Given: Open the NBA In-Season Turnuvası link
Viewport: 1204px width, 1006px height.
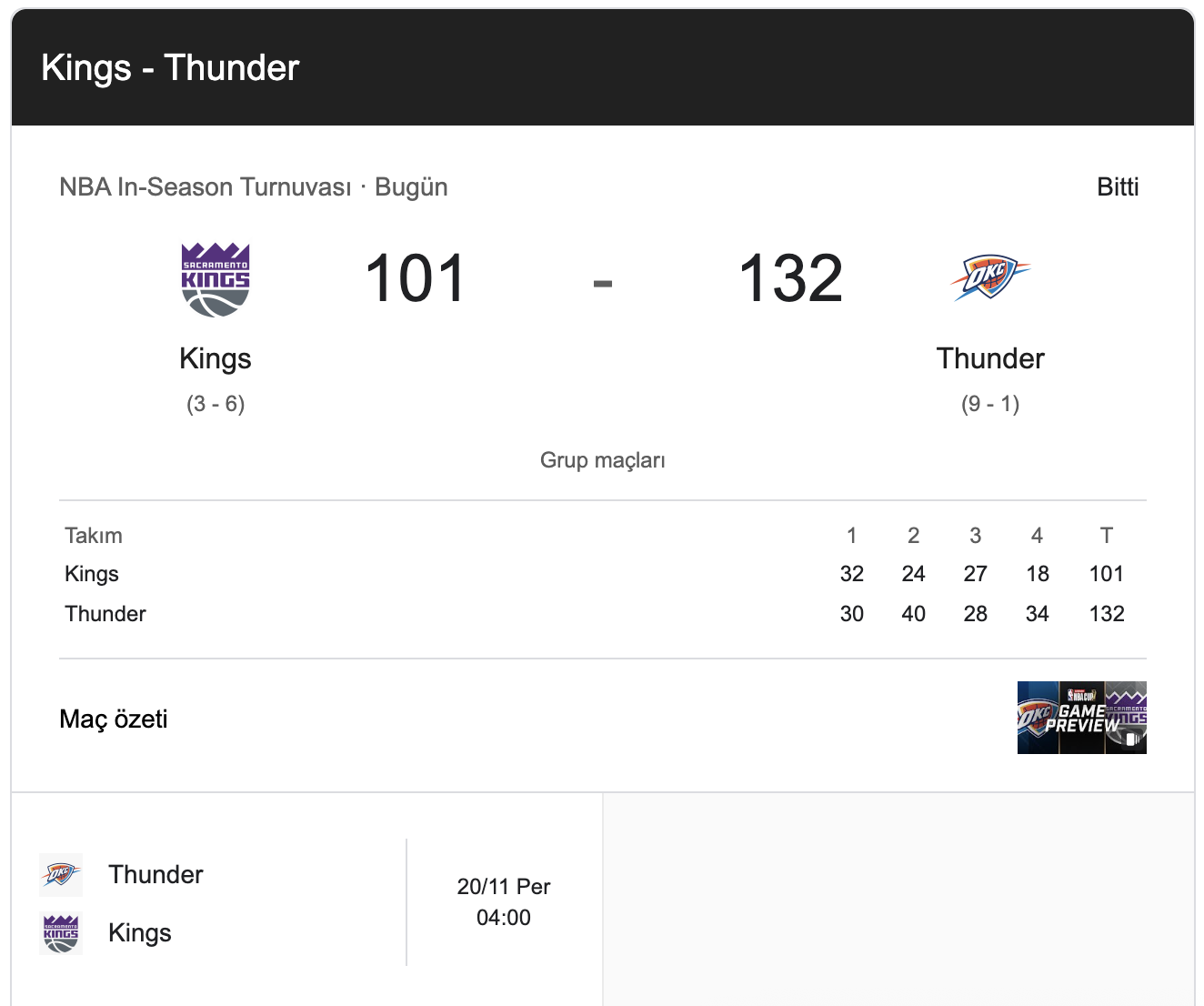Looking at the screenshot, I should click(206, 186).
